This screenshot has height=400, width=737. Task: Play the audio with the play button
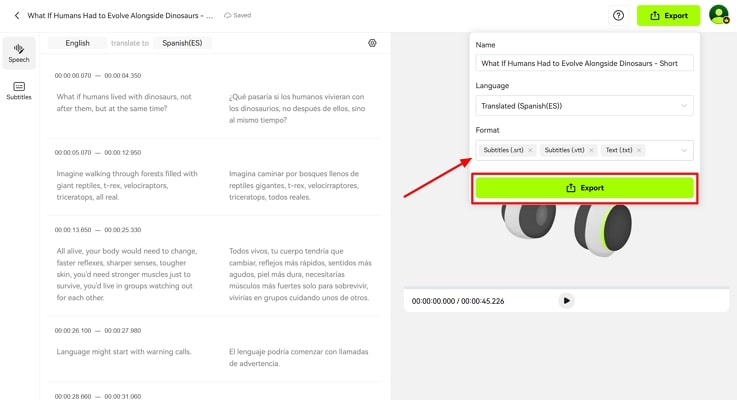[x=566, y=301]
